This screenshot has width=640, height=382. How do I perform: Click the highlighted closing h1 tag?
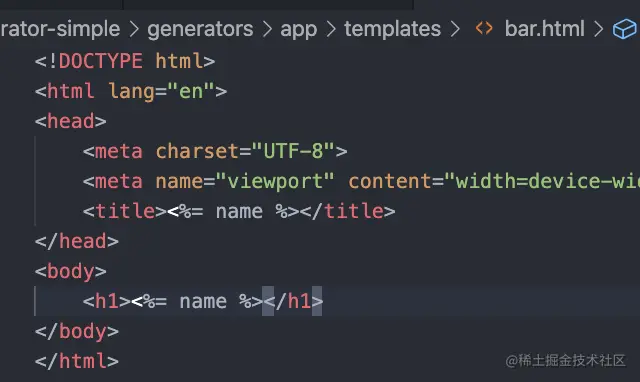tap(293, 301)
